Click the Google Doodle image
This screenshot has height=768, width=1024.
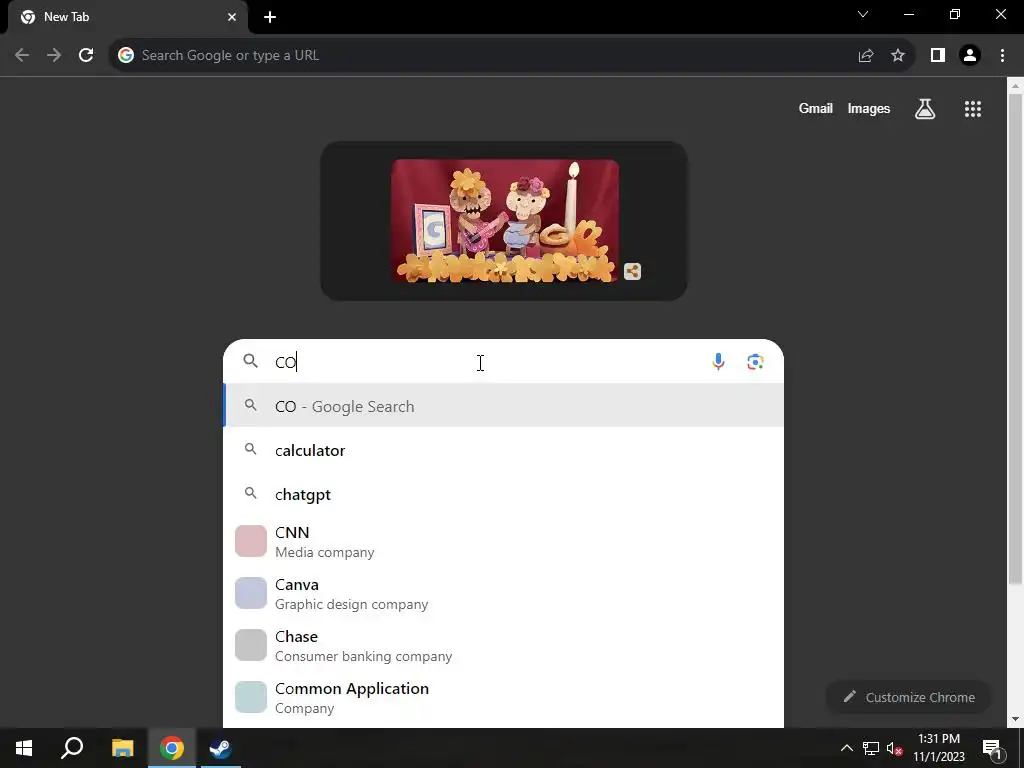click(x=505, y=221)
